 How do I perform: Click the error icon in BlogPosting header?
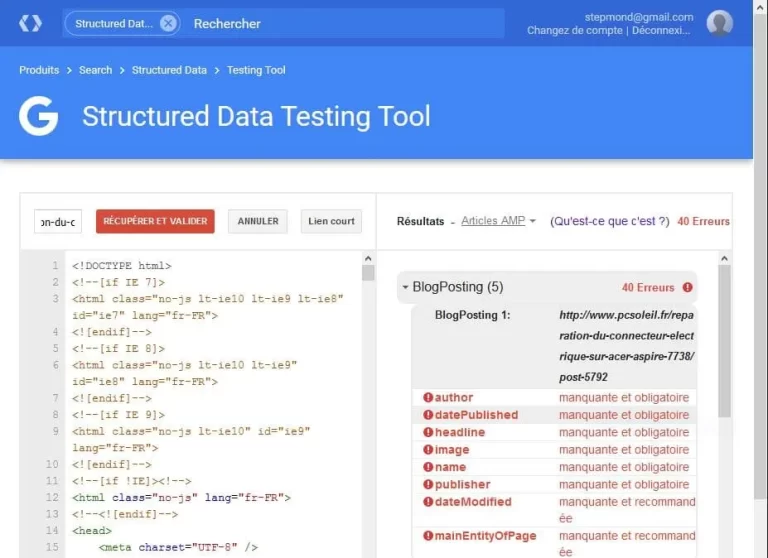click(688, 288)
